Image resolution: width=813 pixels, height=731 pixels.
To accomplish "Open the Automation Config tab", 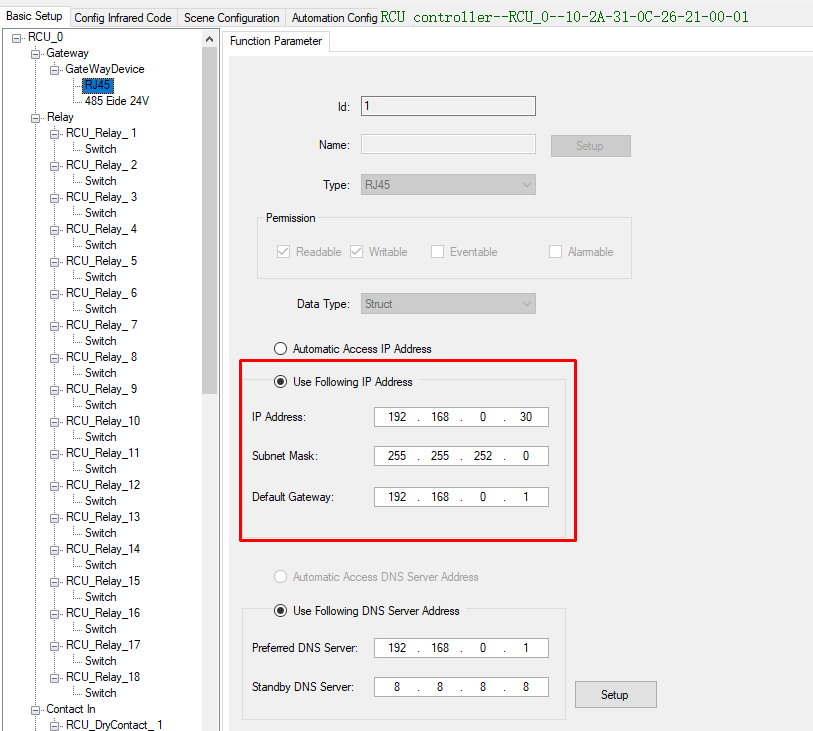I will [x=334, y=18].
